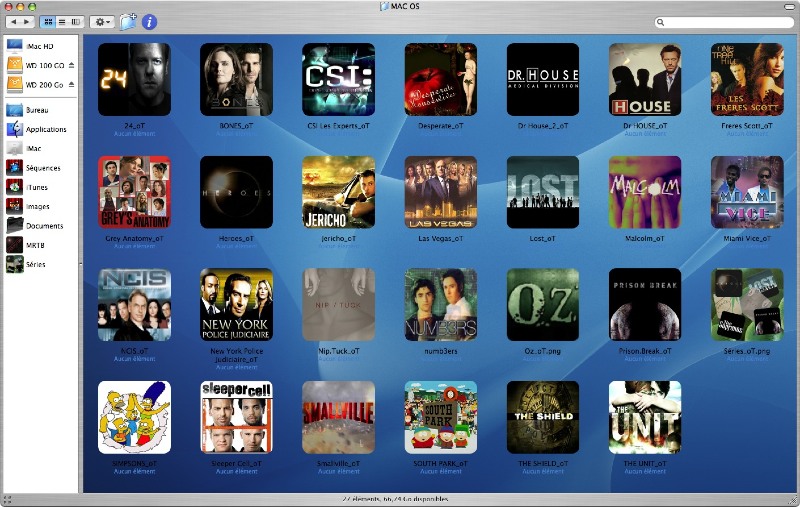Viewport: 800px width, 507px height.
Task: Open the Séries_oT.png icon
Action: click(x=747, y=305)
